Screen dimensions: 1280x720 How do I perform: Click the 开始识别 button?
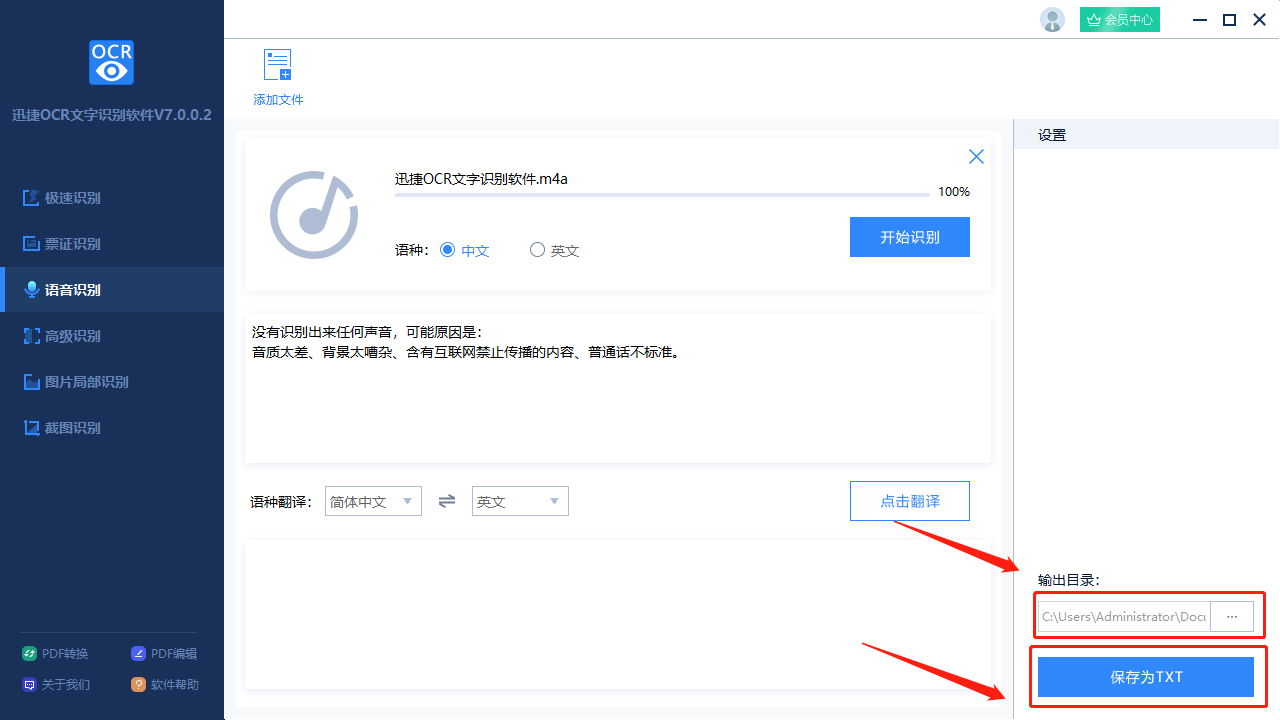pyautogui.click(x=910, y=237)
